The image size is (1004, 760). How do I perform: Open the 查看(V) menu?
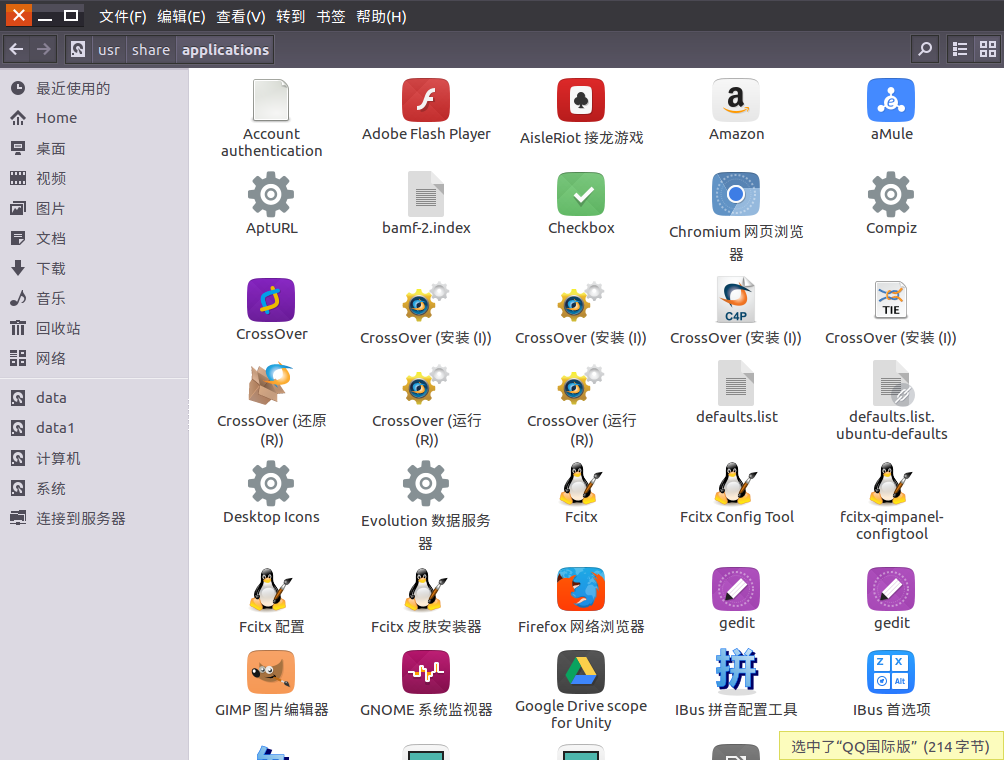[x=241, y=17]
